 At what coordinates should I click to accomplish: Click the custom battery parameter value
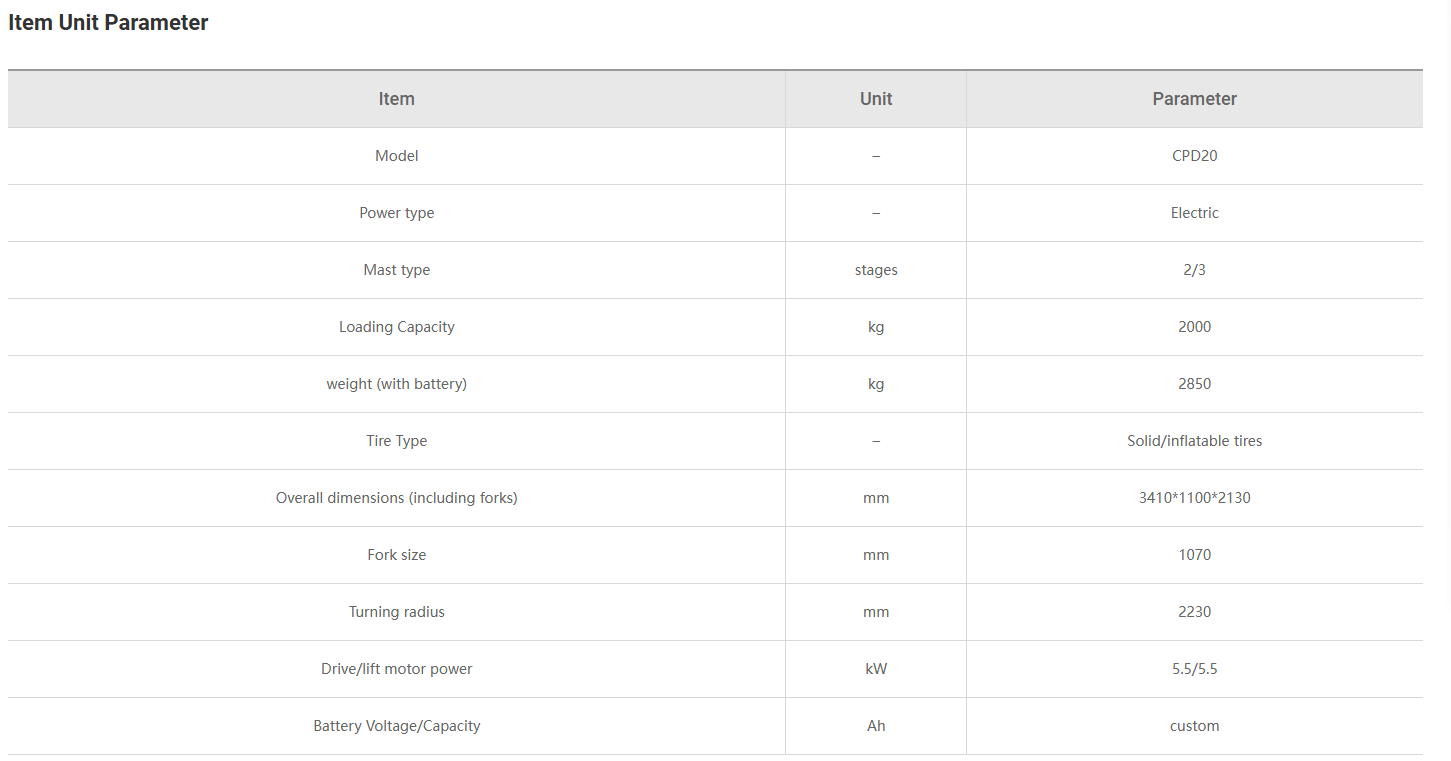pos(1194,726)
